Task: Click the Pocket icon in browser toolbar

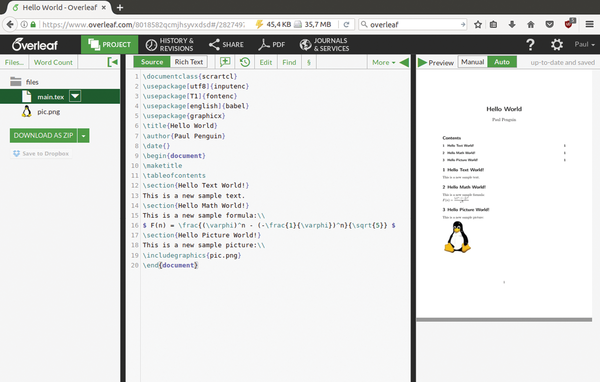Action: [549, 24]
